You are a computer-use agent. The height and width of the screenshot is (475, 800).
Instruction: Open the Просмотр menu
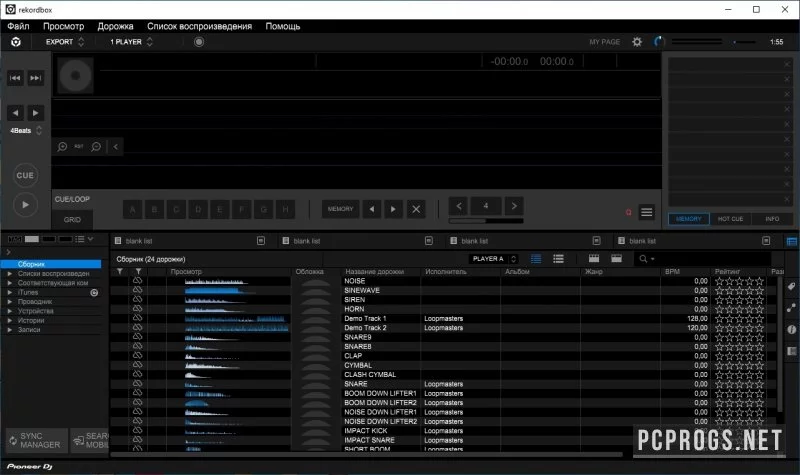(63, 27)
